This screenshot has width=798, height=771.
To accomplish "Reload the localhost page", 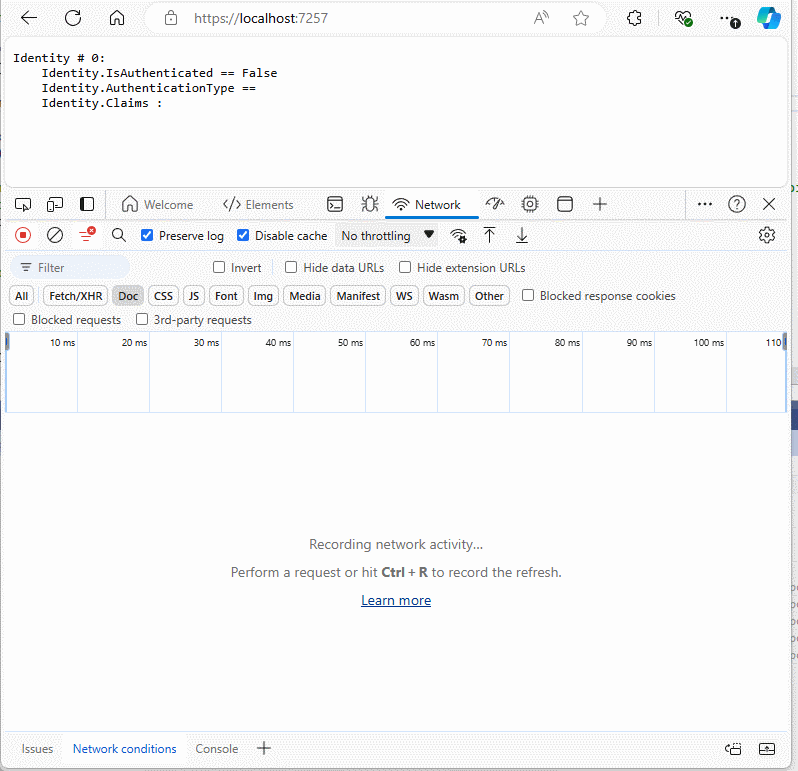I will click(73, 18).
